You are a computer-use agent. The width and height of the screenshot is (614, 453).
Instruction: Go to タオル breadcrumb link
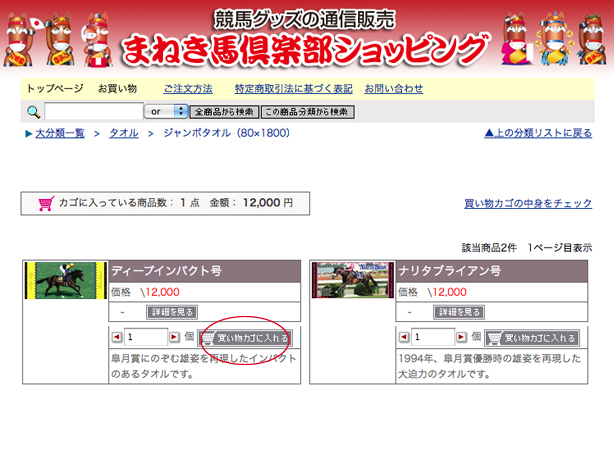click(x=124, y=134)
